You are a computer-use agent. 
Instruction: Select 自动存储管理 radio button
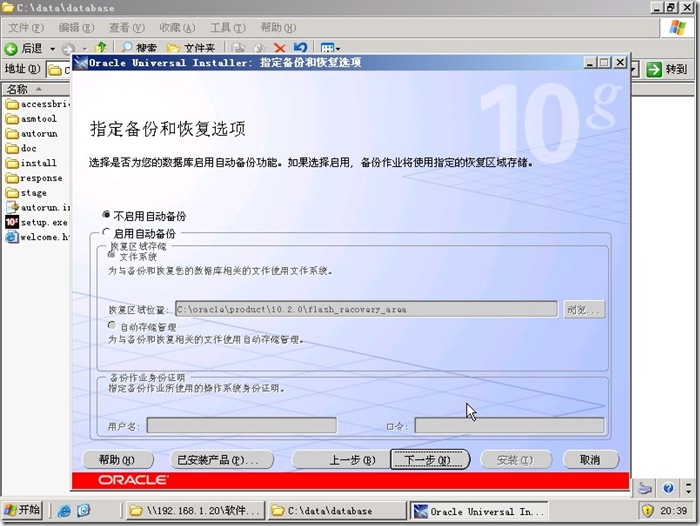click(112, 325)
